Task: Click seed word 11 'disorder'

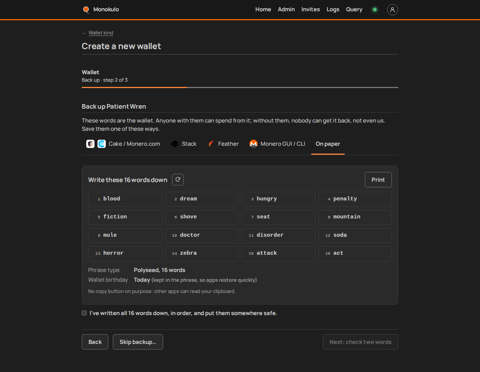Action: pyautogui.click(x=278, y=235)
